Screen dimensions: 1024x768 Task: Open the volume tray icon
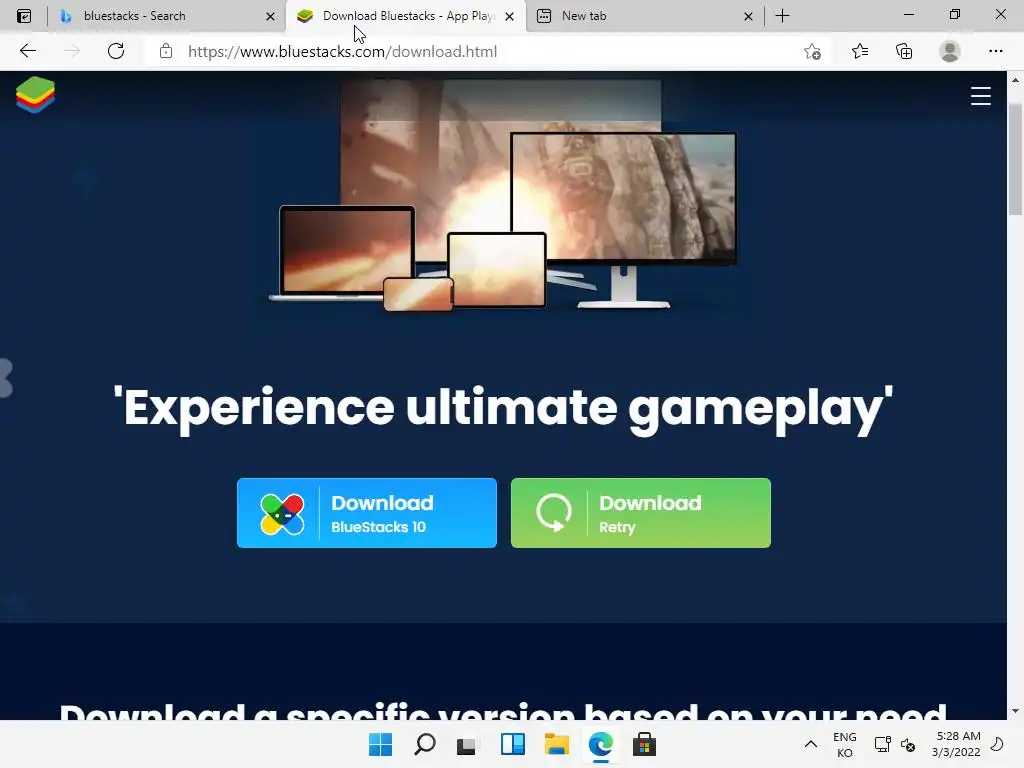[x=908, y=744]
